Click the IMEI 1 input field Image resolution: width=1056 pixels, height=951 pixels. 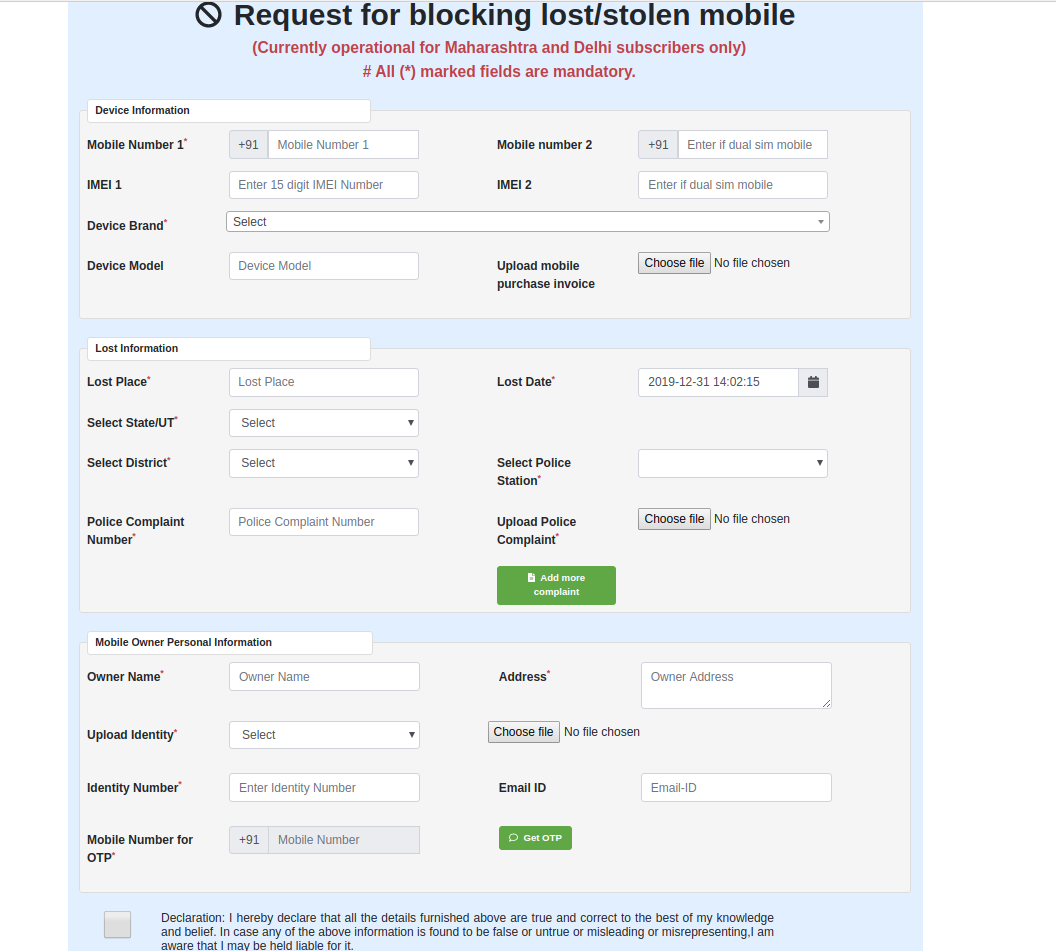click(324, 185)
